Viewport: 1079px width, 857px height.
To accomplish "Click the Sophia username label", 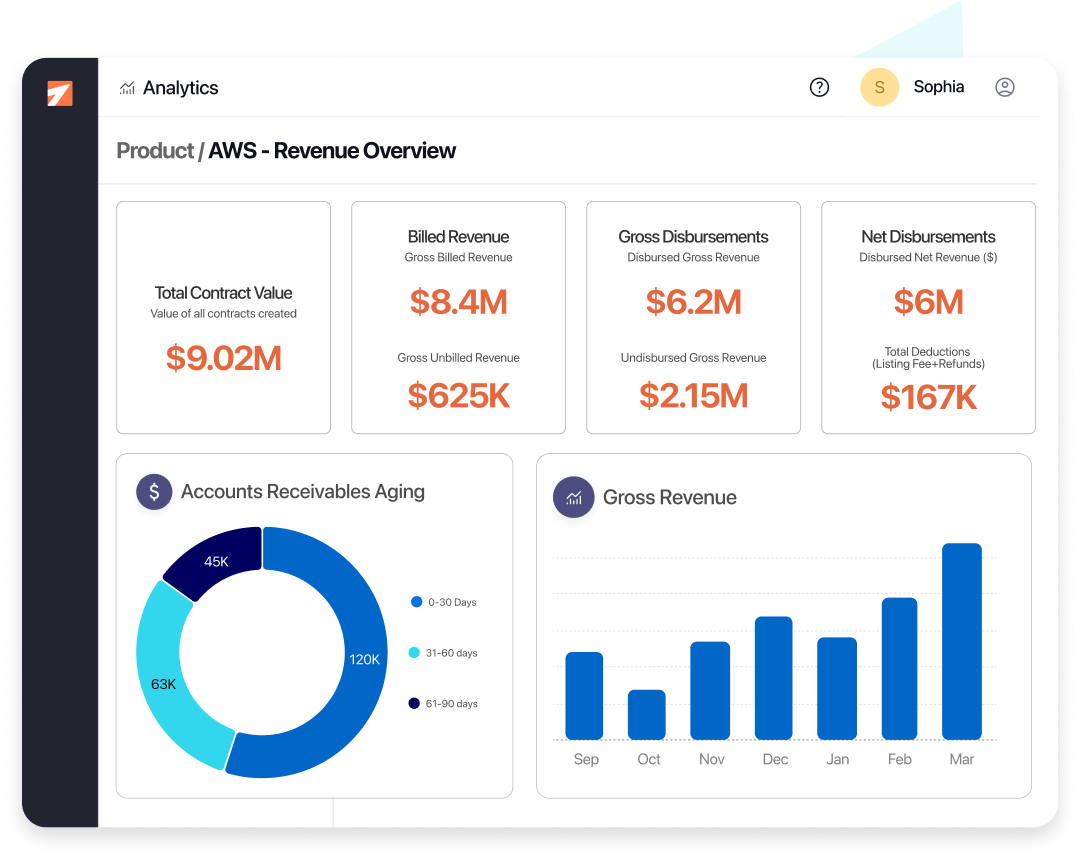I will 939,87.
